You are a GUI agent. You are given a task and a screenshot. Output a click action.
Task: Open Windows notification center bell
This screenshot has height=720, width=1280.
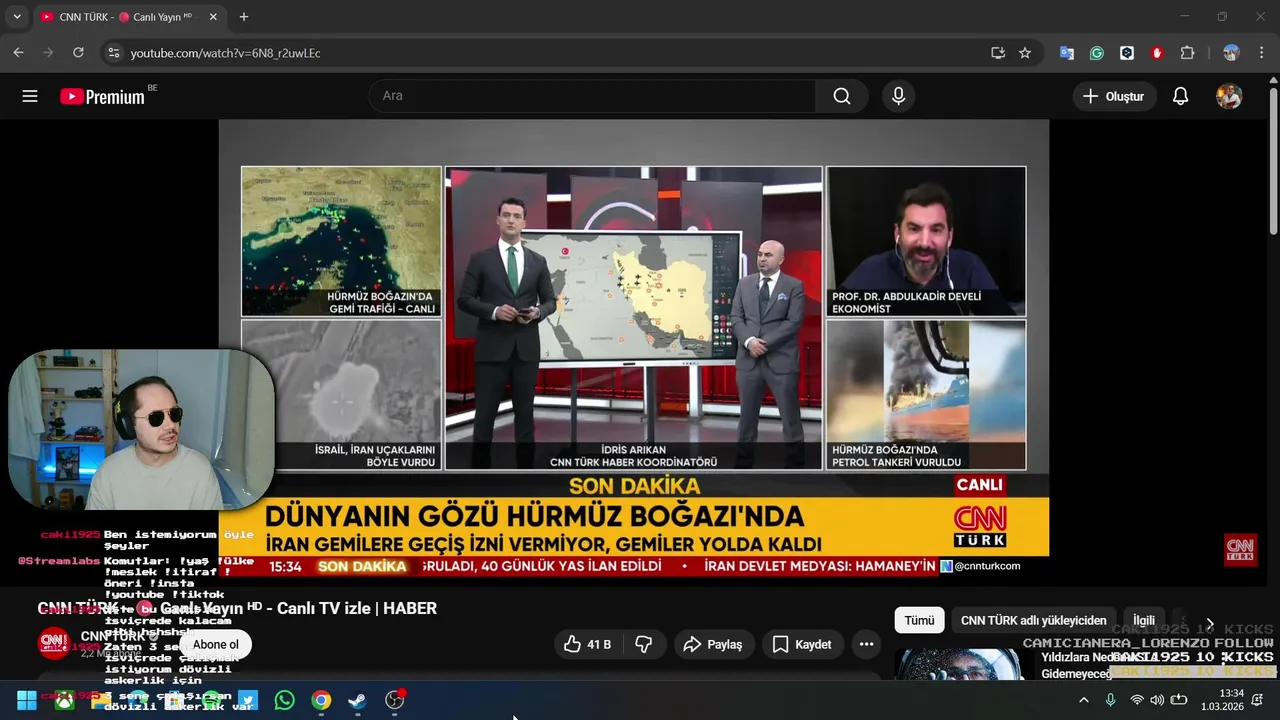click(1258, 700)
